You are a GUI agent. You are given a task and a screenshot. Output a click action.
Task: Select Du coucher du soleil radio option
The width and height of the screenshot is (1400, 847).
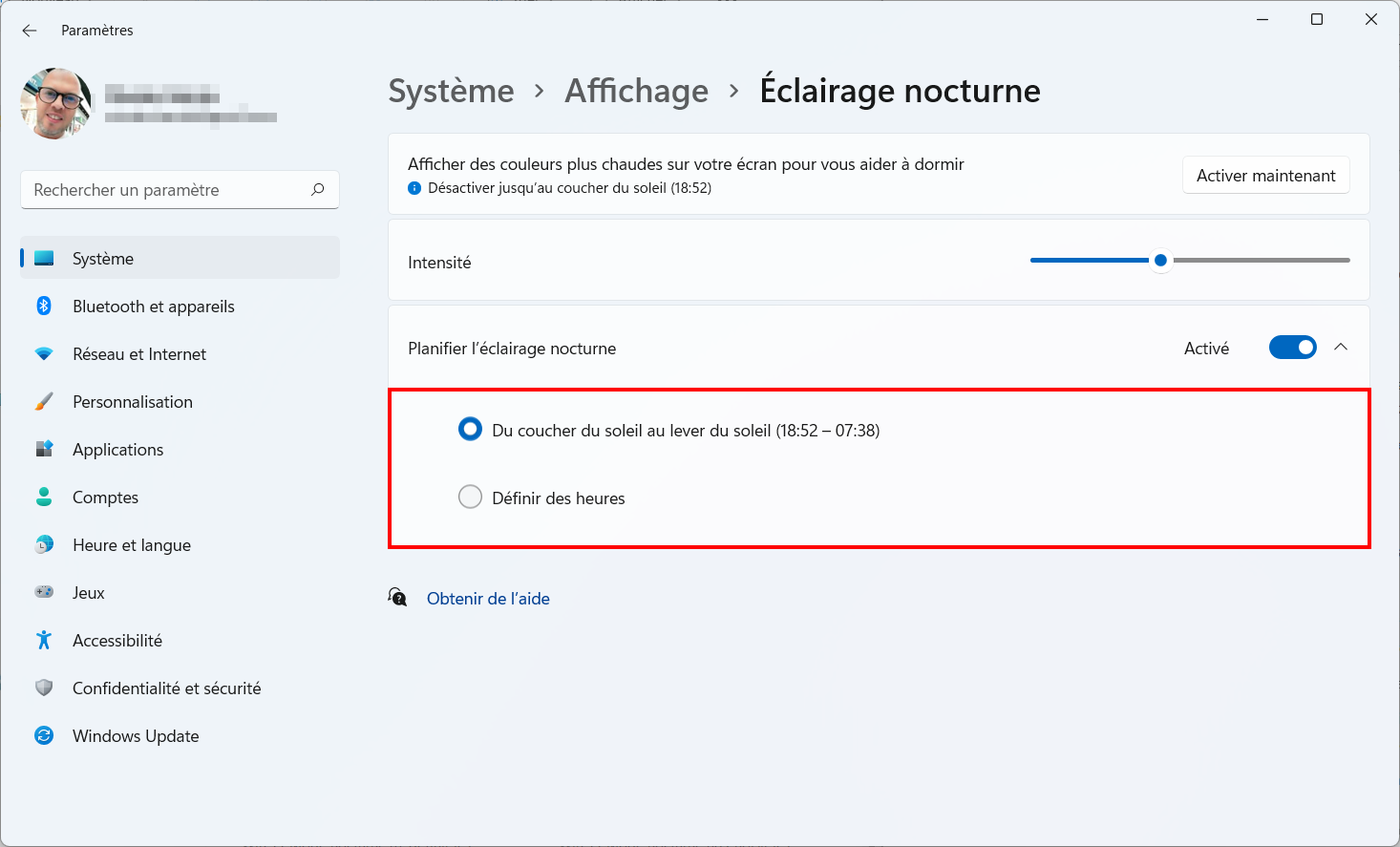pos(470,430)
